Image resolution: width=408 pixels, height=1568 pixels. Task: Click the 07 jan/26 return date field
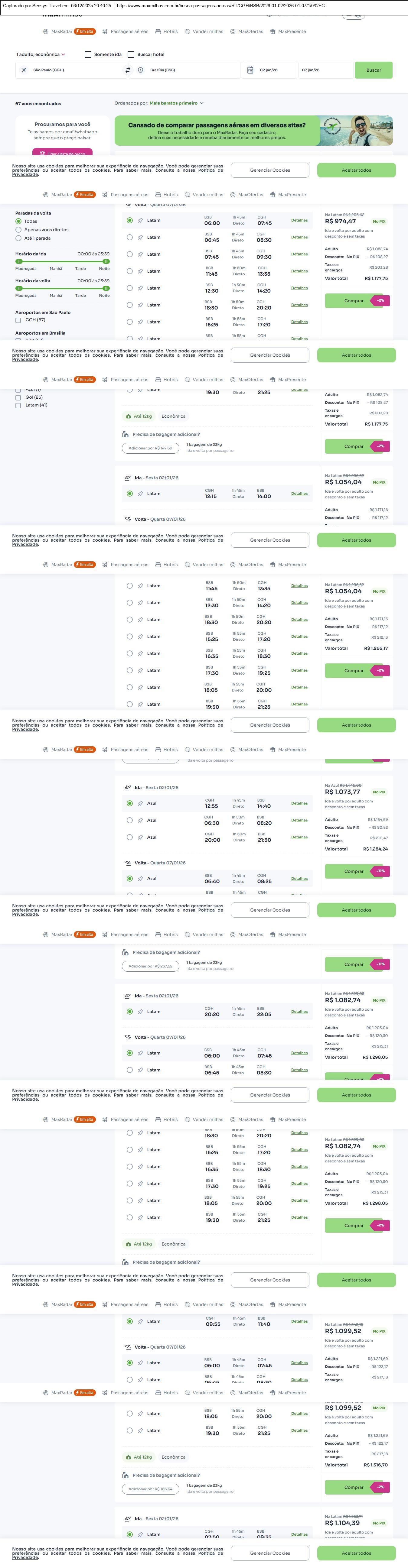324,70
